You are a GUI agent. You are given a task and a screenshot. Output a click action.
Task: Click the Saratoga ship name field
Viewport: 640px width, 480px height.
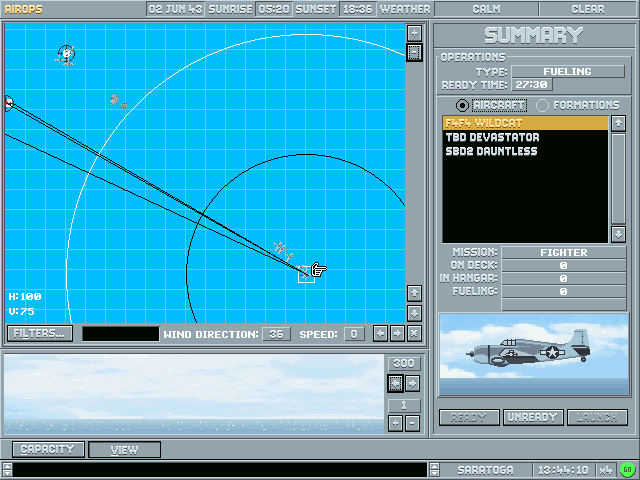[x=485, y=470]
